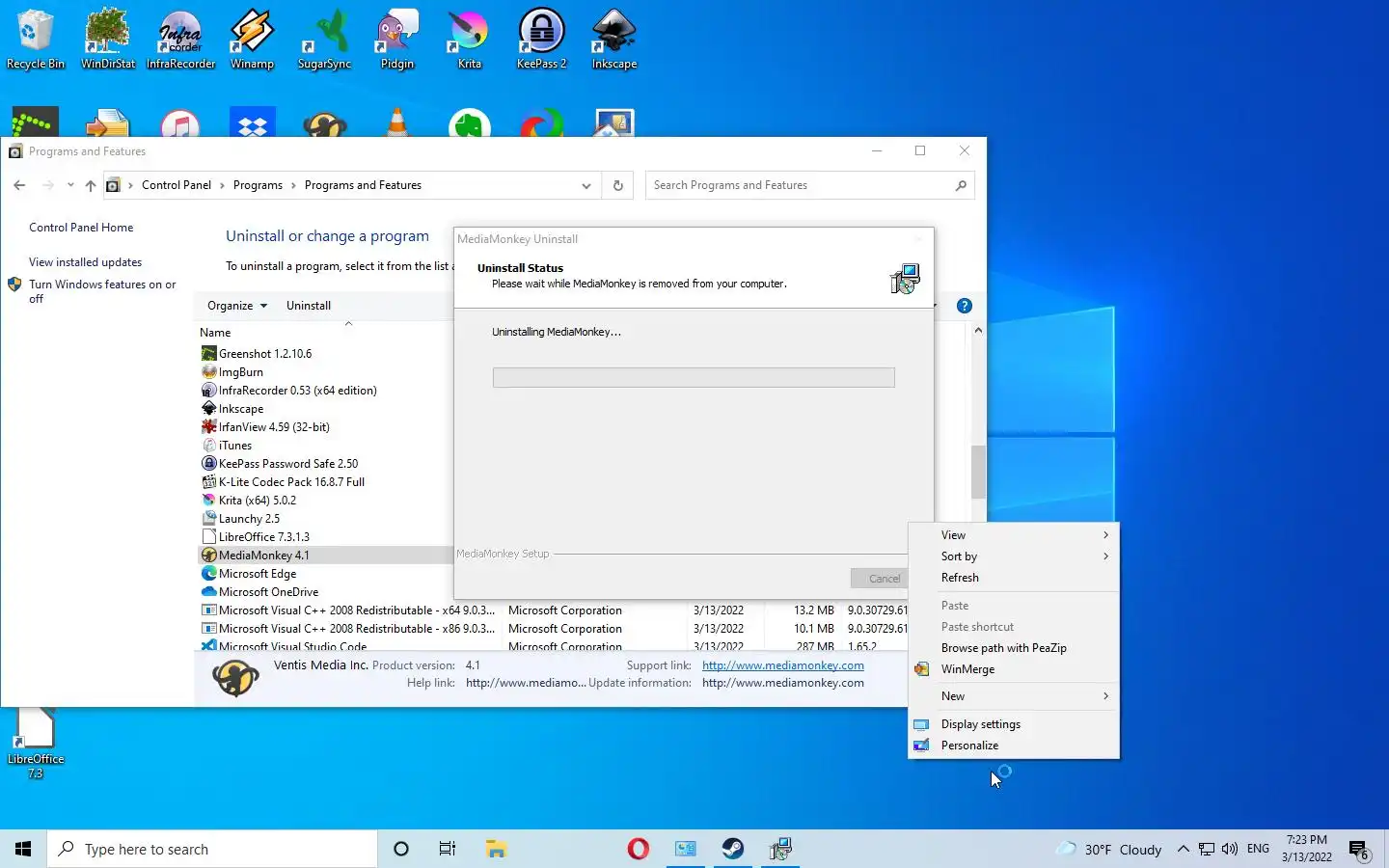Viewport: 1389px width, 868px height.
Task: Open the Windows Start menu
Action: (x=23, y=849)
